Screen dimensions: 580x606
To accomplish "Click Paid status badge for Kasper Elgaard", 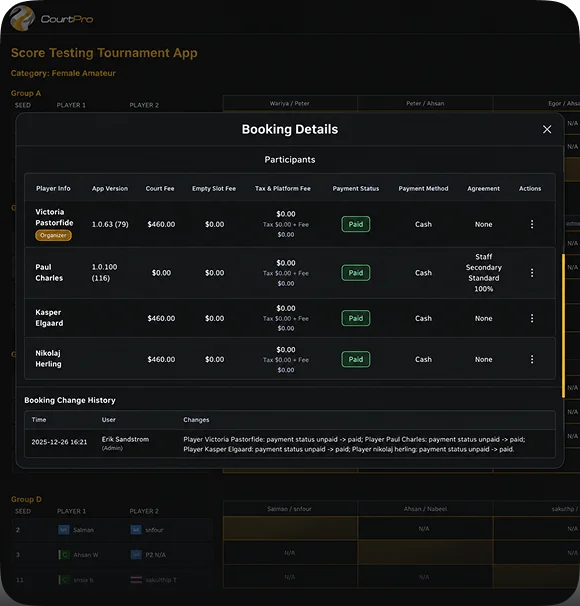I will [x=355, y=318].
